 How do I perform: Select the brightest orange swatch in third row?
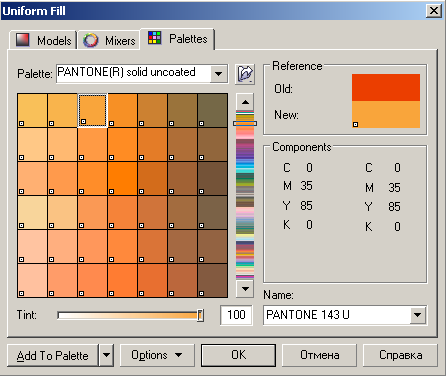[123, 178]
